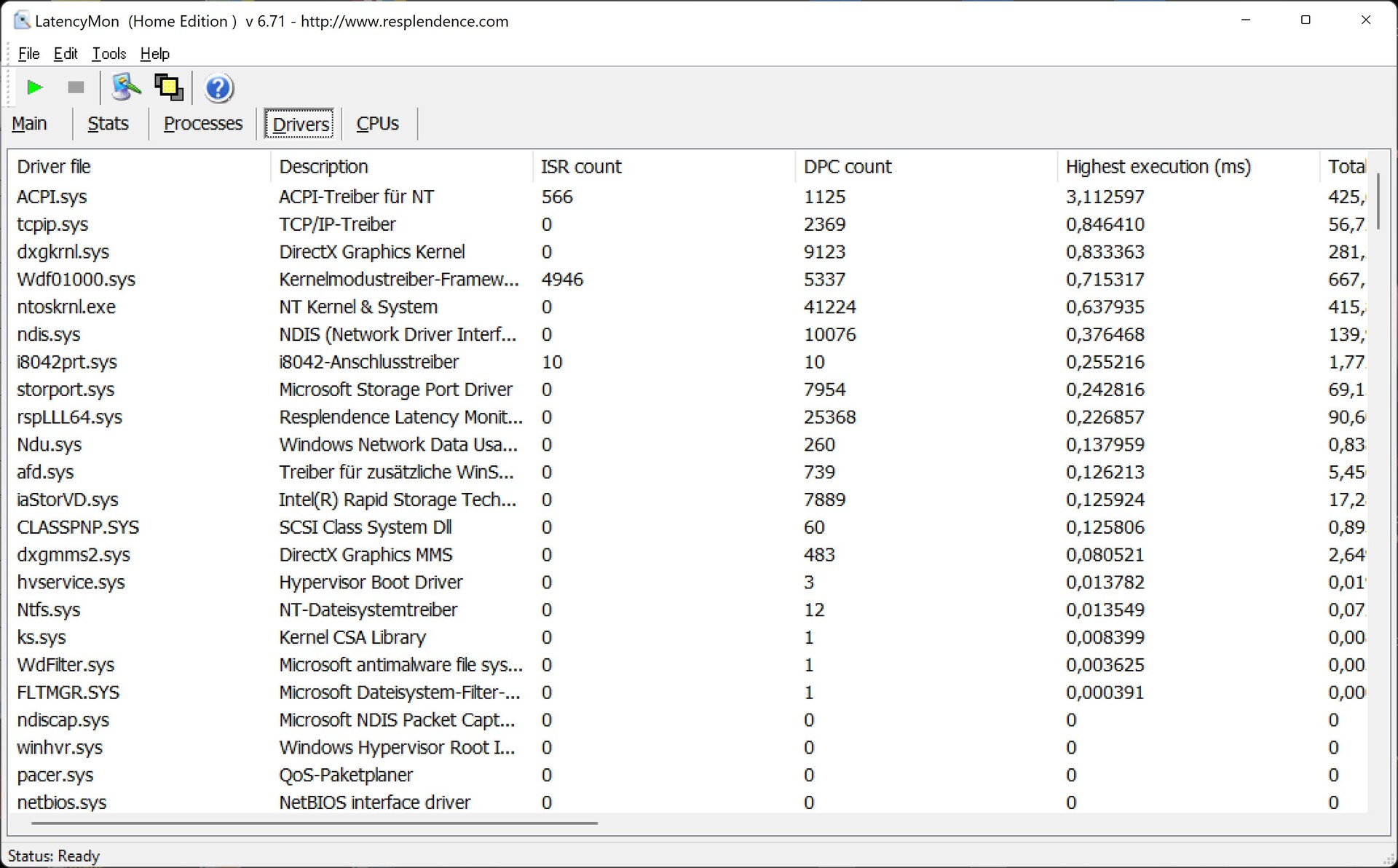Open help via blue question mark icon

pos(218,88)
